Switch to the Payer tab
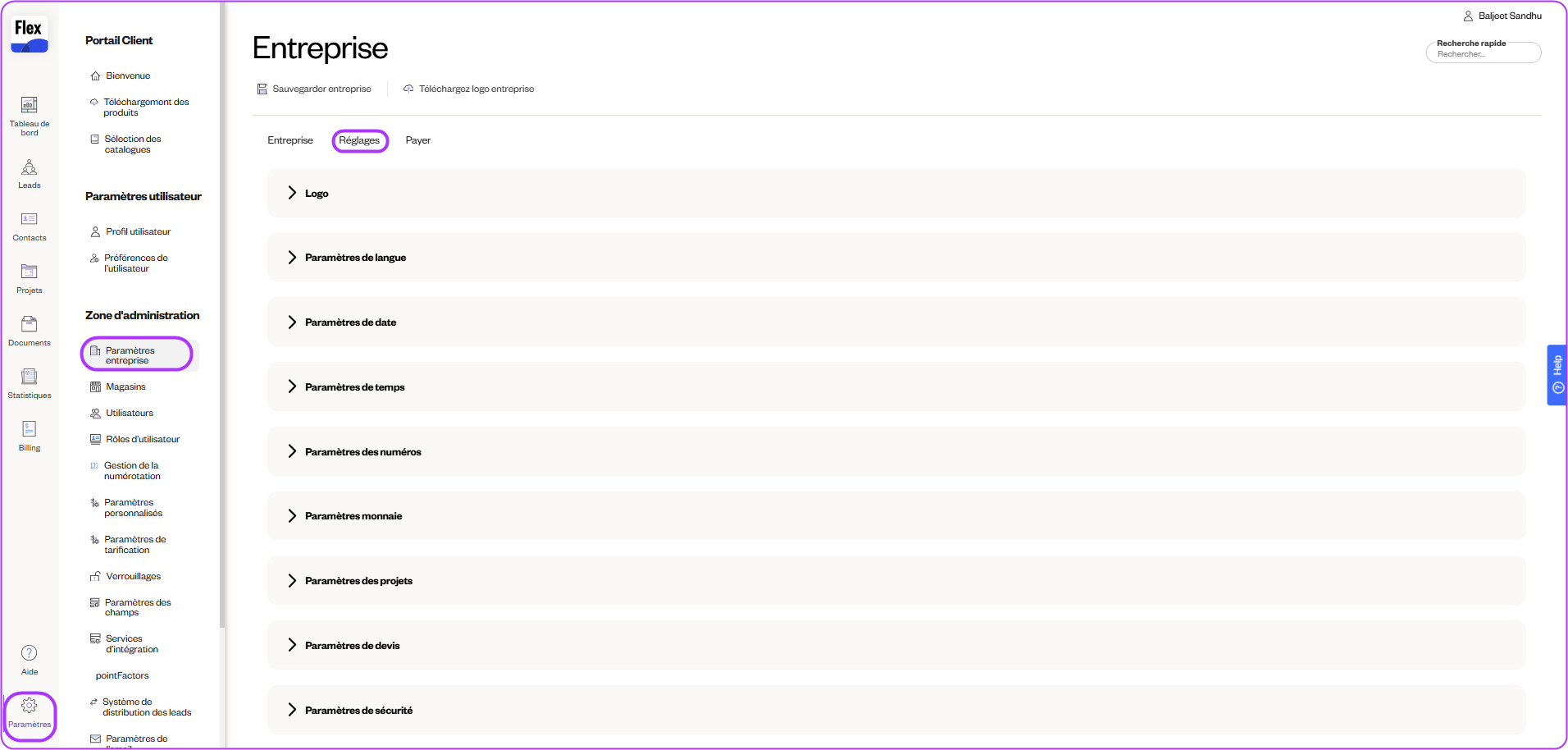 417,140
